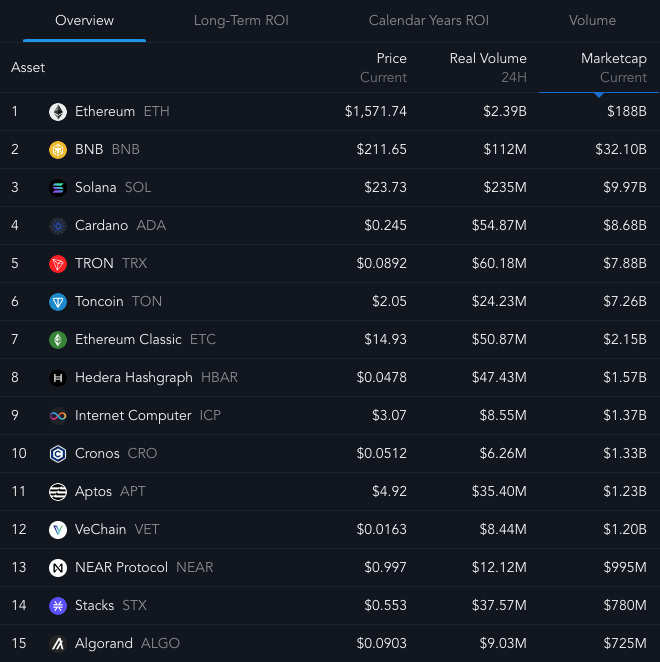Click Internet Computer volume $8.55M
Screen dimensions: 660x662
[x=503, y=415]
